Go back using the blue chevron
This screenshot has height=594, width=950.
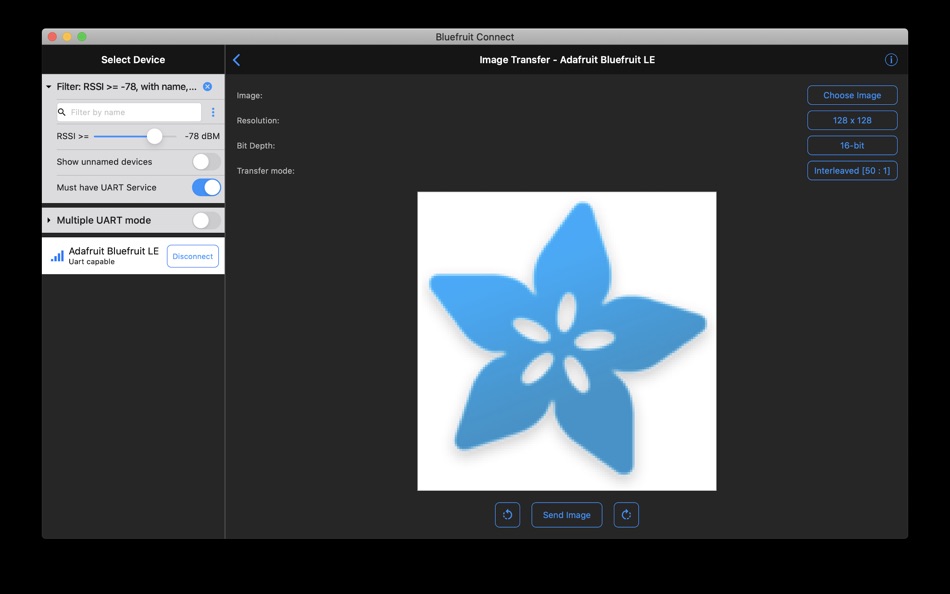[x=236, y=59]
